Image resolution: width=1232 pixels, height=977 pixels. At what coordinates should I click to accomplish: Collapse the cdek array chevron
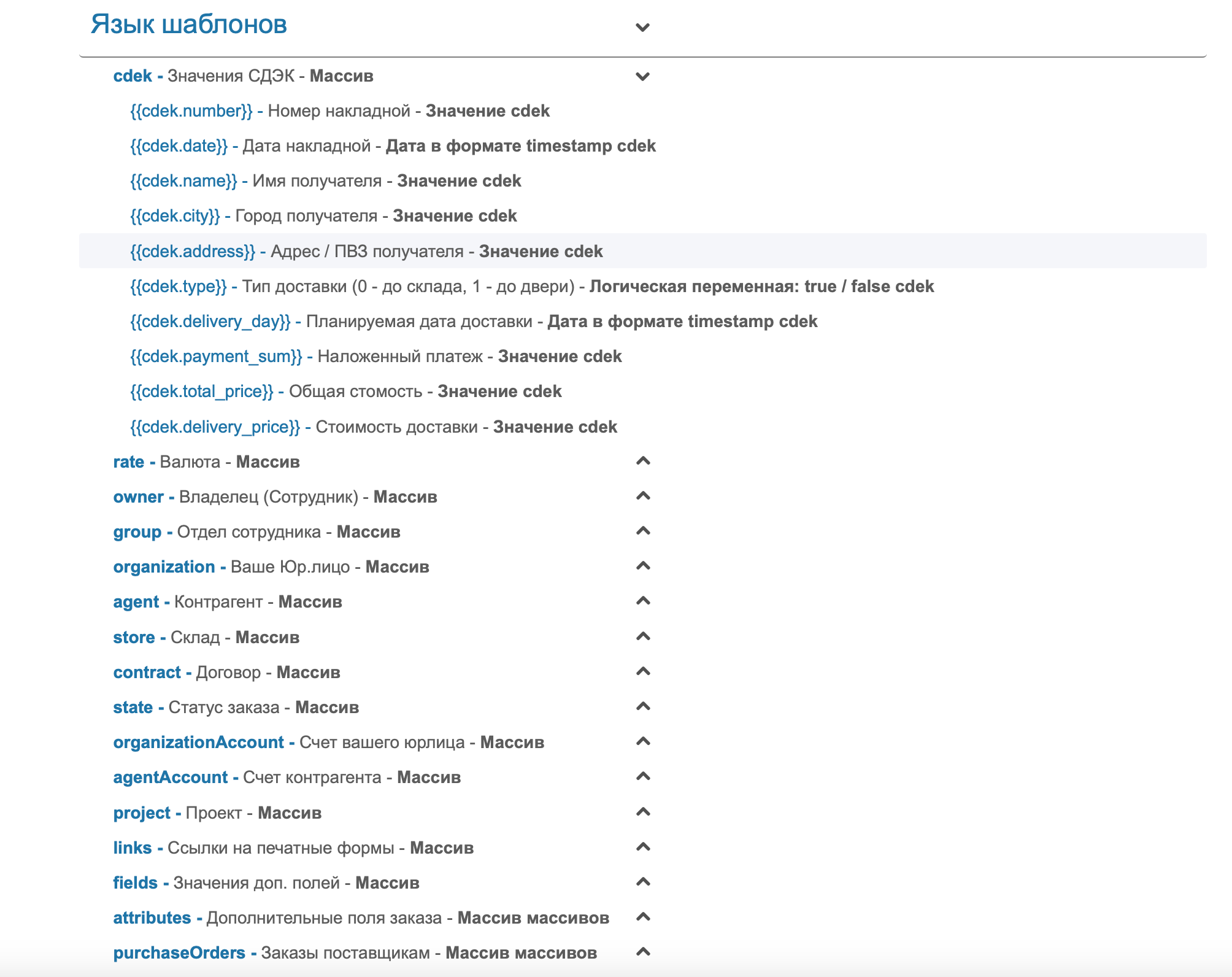(x=642, y=77)
